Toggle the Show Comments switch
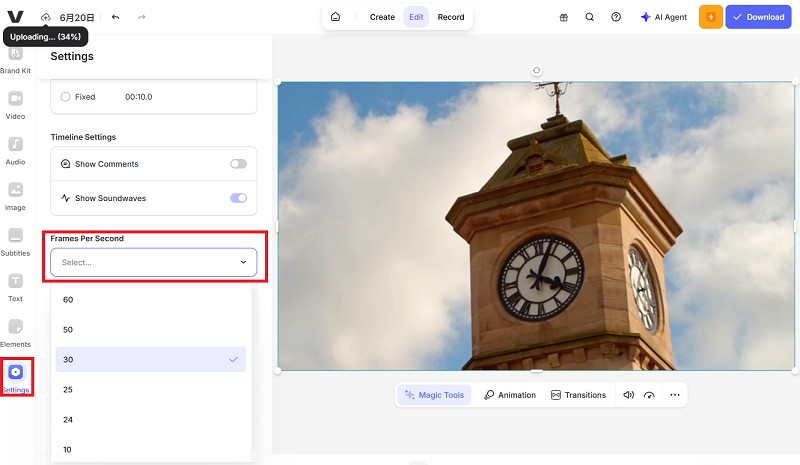The image size is (800, 465). [x=238, y=164]
